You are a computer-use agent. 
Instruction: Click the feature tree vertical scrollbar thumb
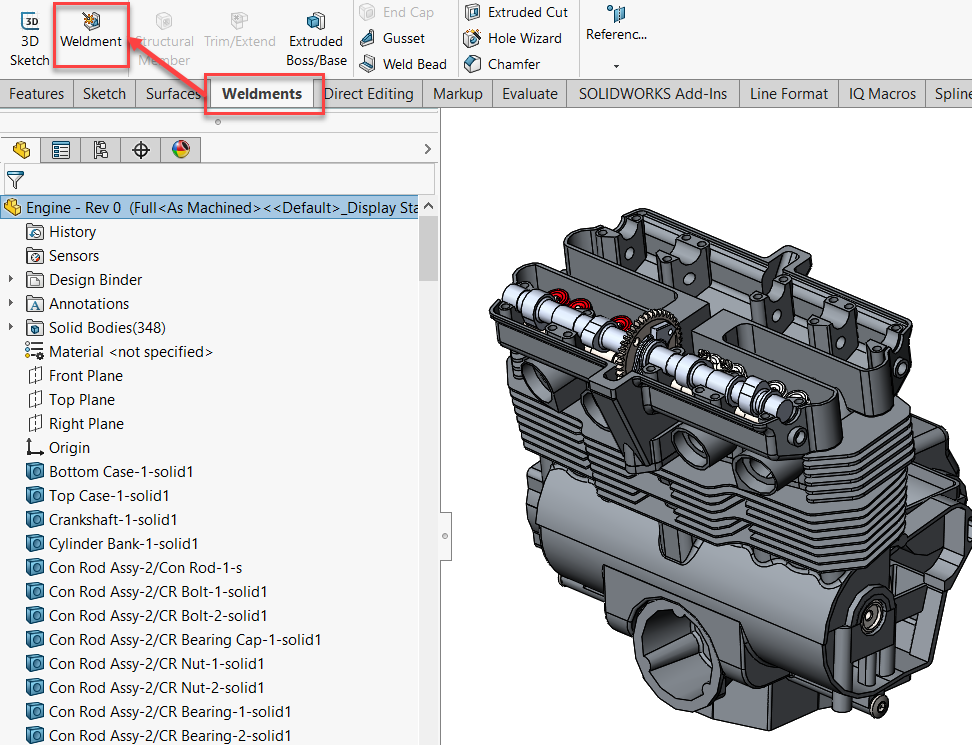[428, 248]
